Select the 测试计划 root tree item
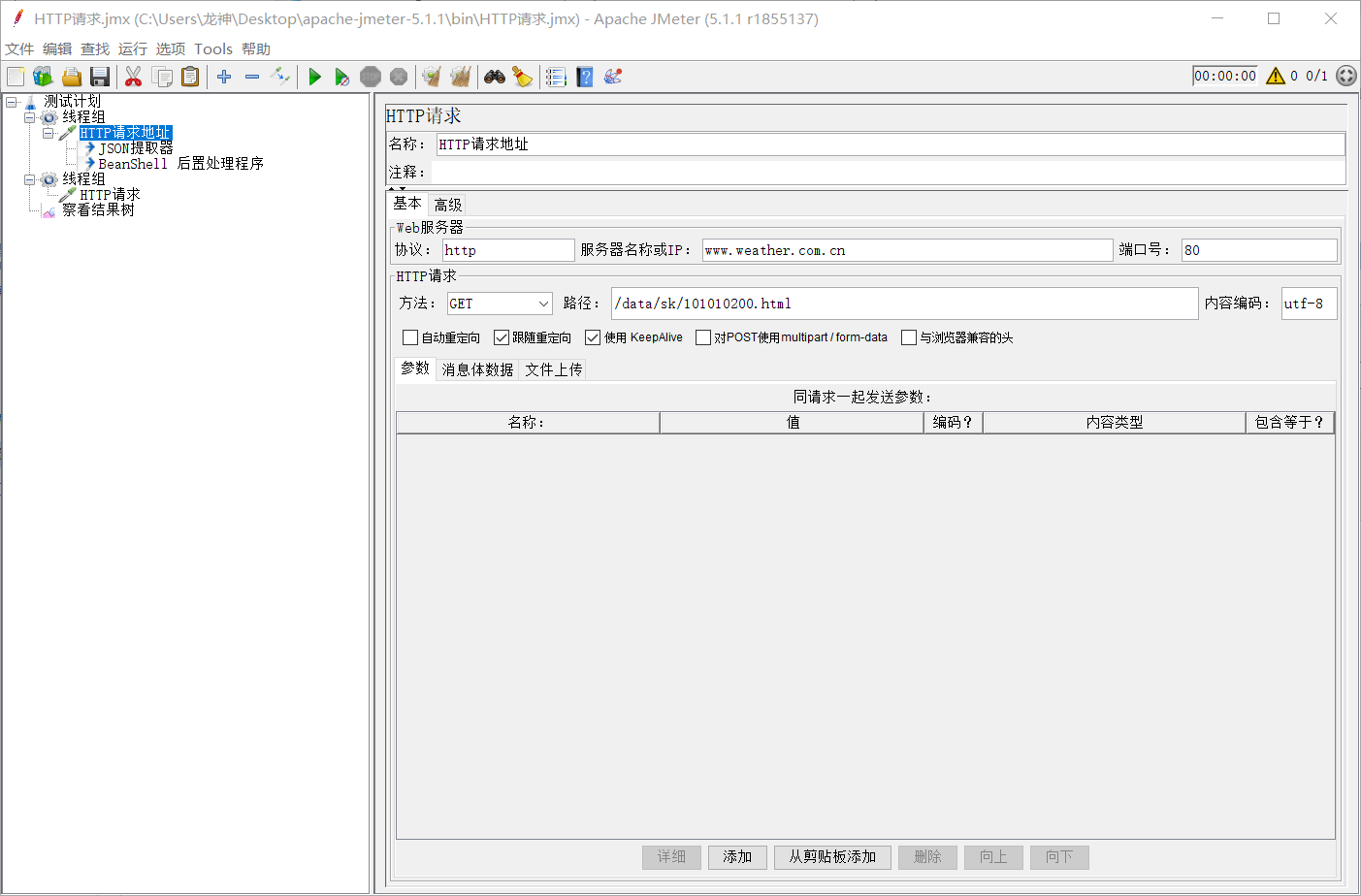The image size is (1361, 896). (72, 101)
